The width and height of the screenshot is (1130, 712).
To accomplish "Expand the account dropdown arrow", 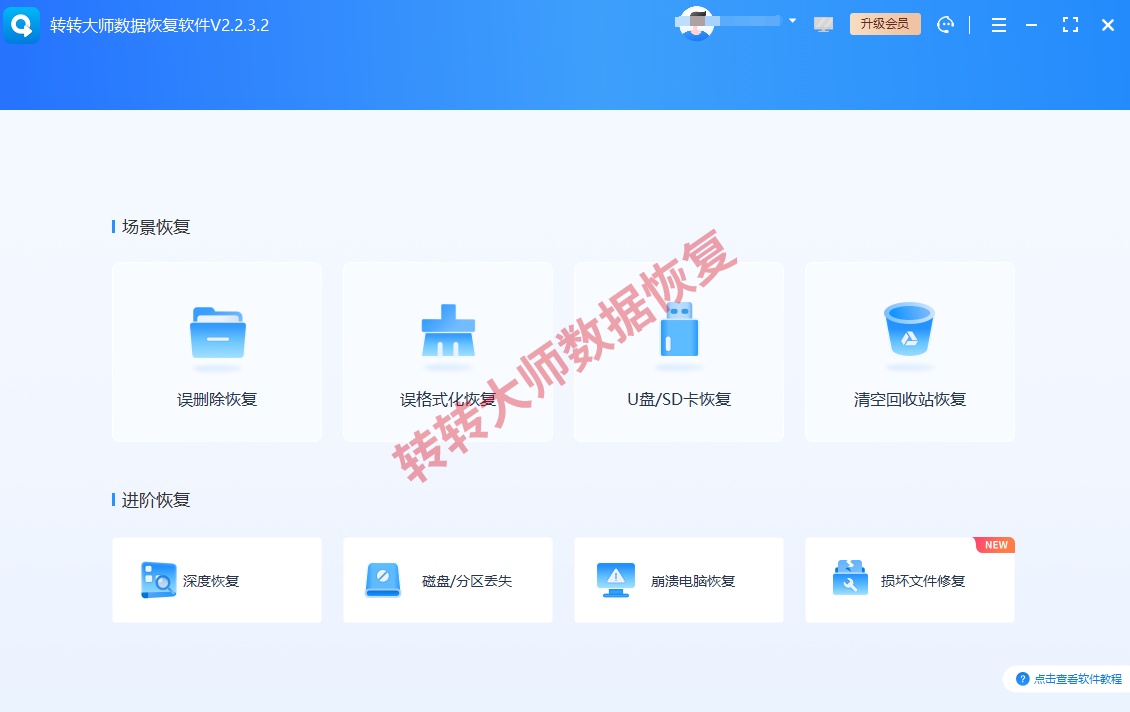I will (793, 21).
